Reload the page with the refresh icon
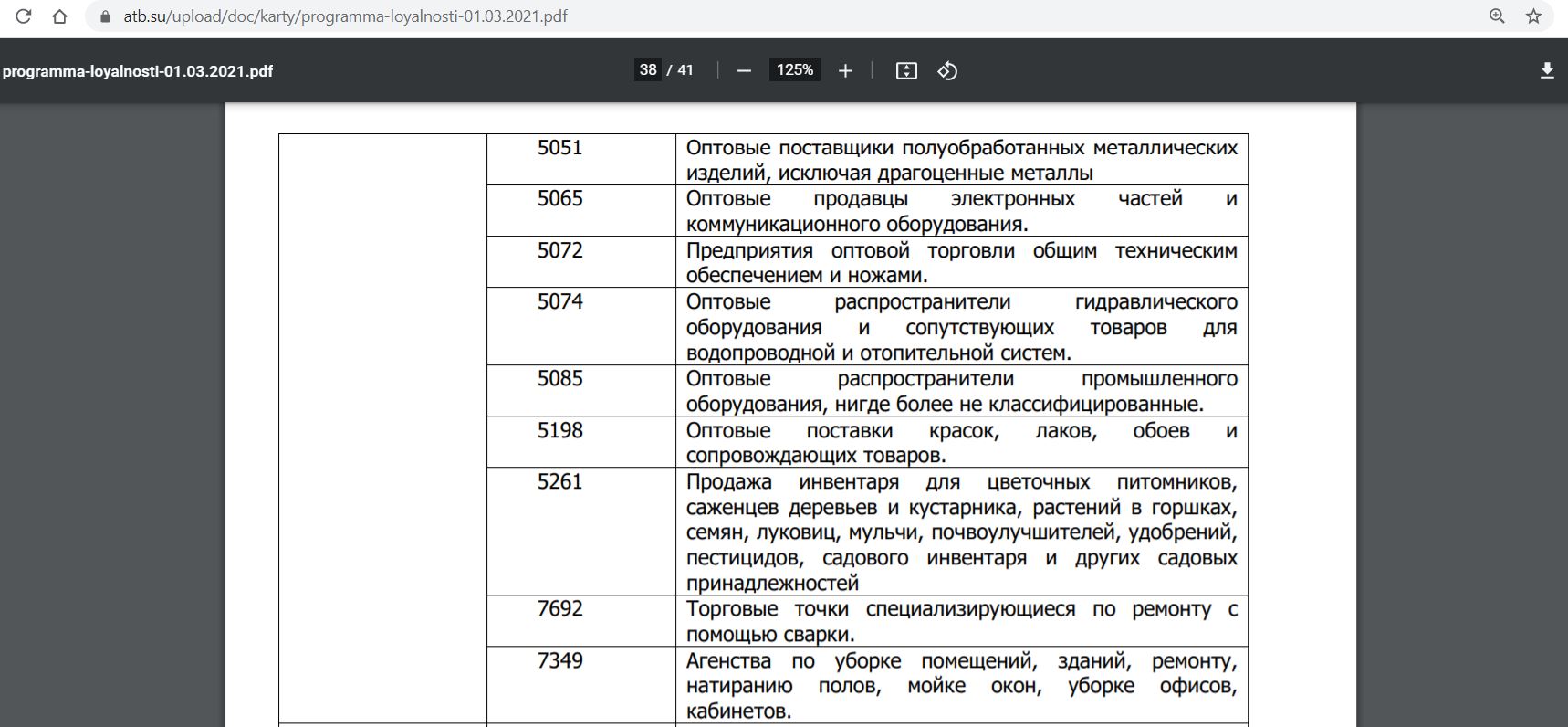The image size is (1568, 727). point(24,16)
